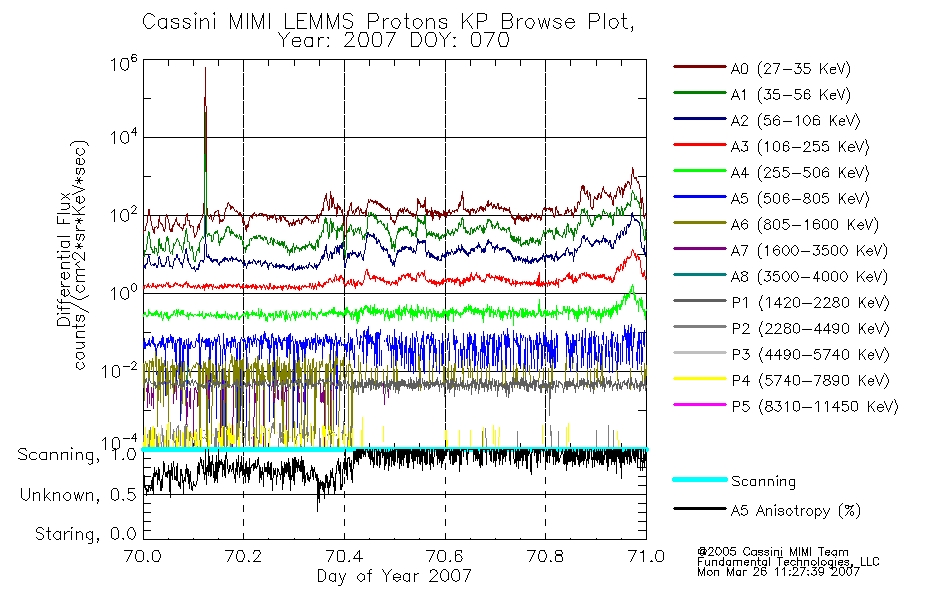
Task: Click the cyan Scanning legend line
Action: pyautogui.click(x=700, y=479)
